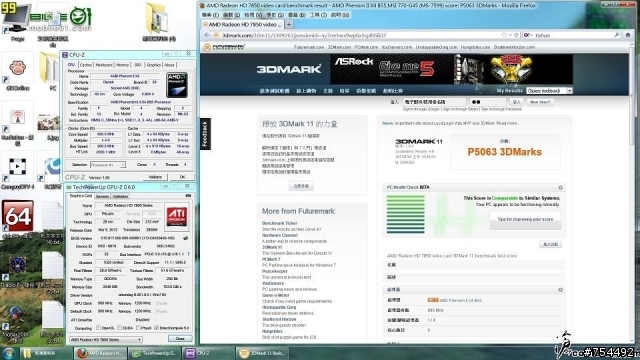
Task: Click the P5063 3DMarks score text
Action: (x=504, y=152)
